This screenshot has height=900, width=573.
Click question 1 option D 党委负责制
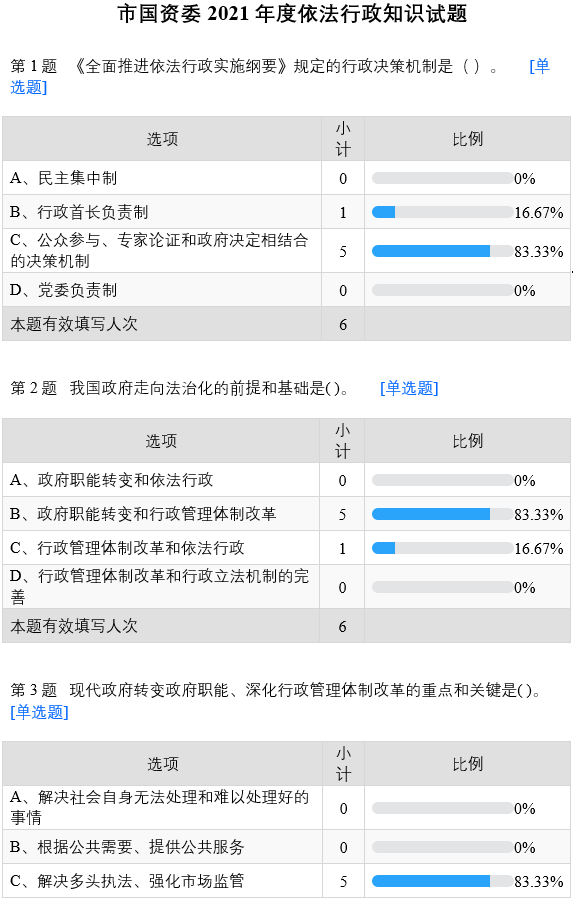tap(63, 290)
